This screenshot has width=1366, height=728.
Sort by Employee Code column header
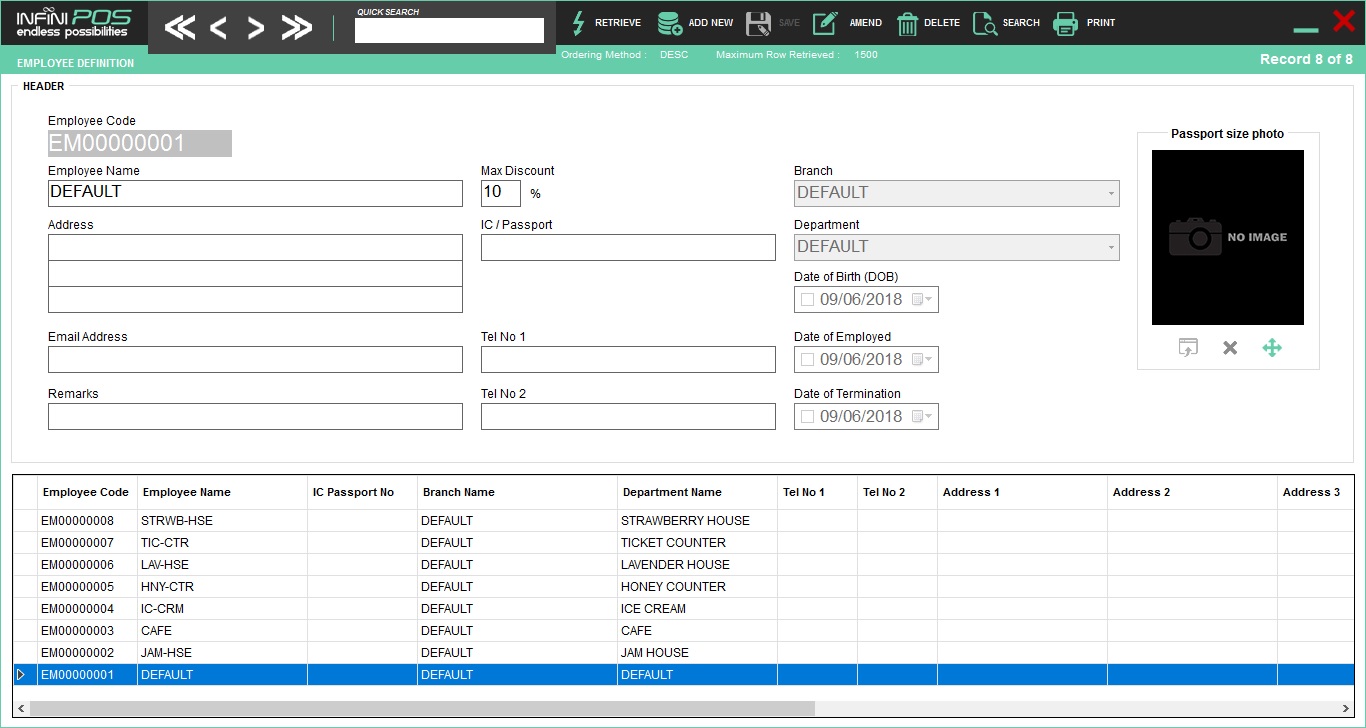point(87,492)
